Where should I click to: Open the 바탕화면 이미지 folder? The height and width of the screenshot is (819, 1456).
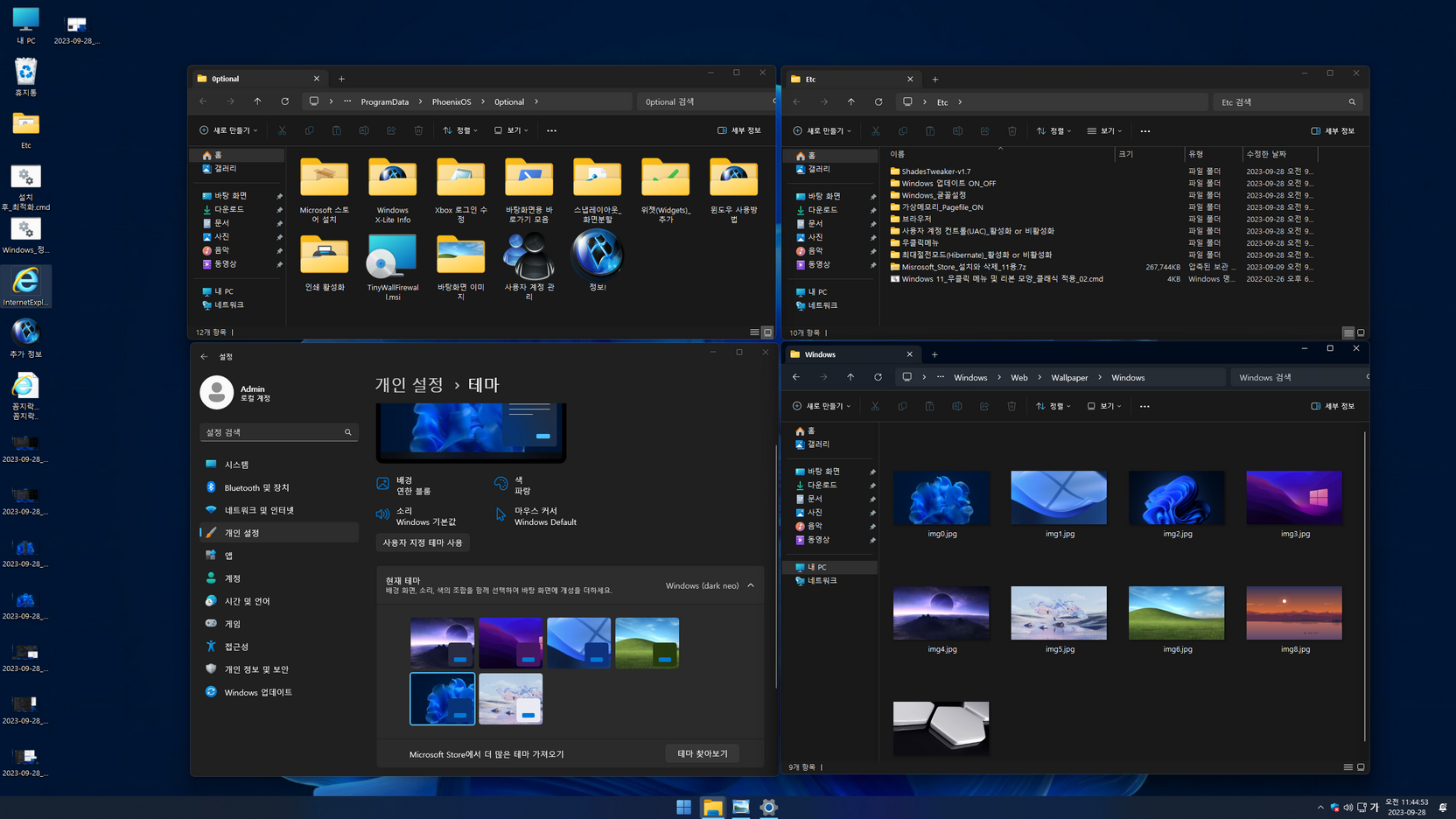(460, 267)
